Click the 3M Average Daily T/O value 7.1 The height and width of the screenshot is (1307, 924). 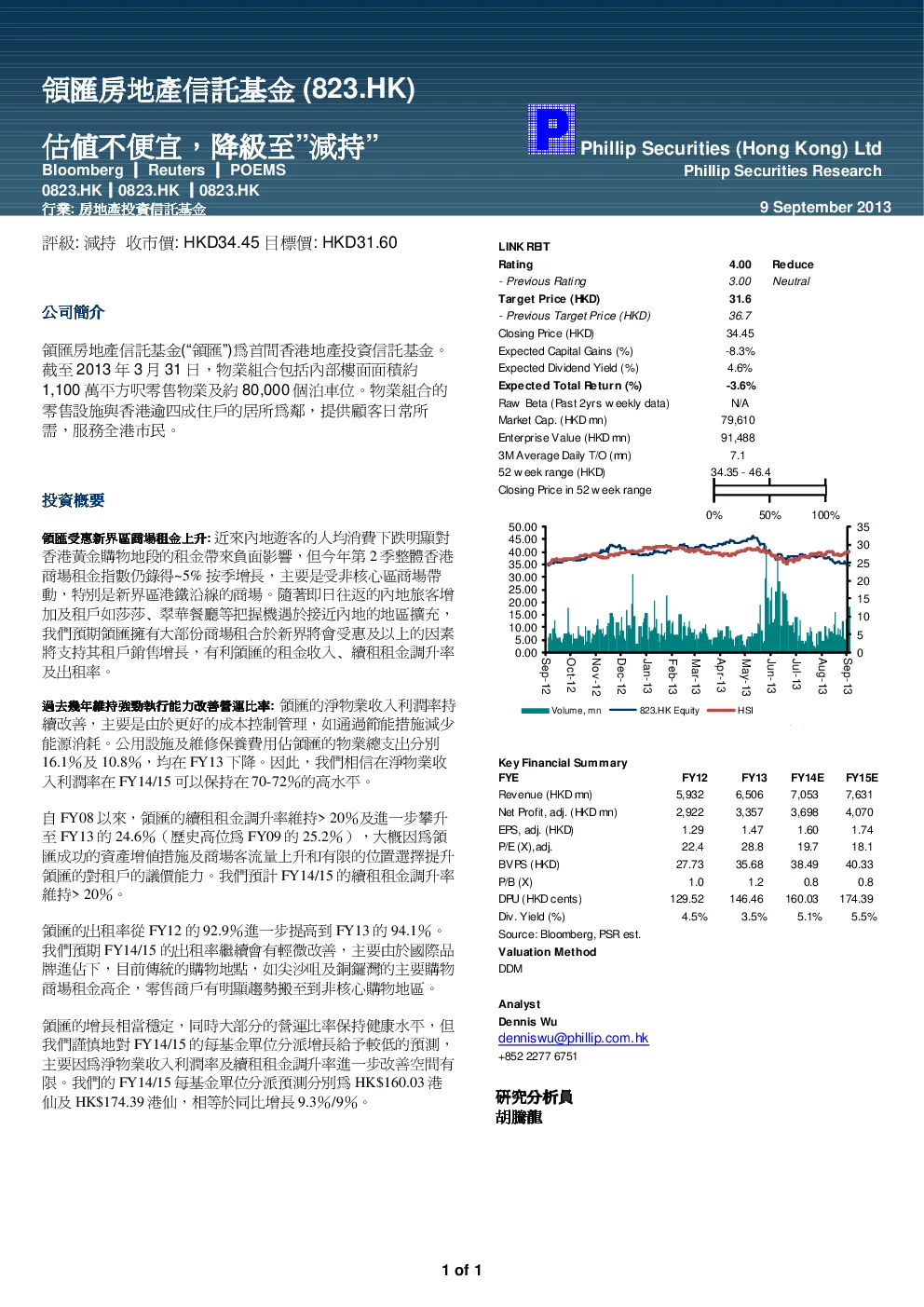(738, 456)
